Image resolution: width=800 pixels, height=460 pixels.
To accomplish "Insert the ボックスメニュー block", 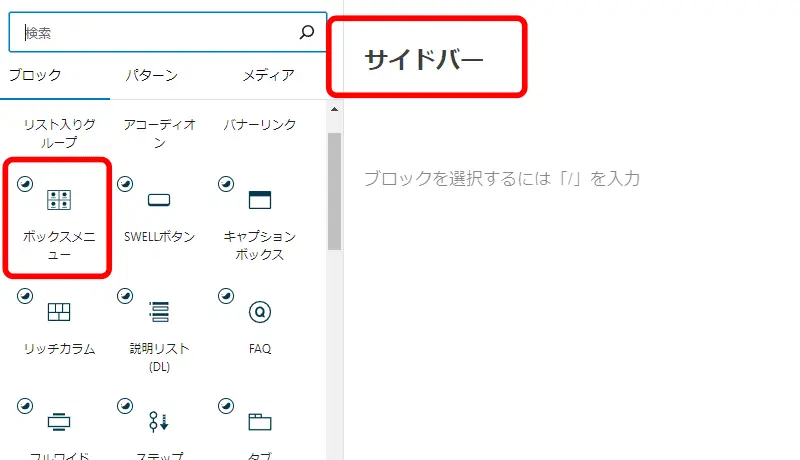I will click(59, 218).
